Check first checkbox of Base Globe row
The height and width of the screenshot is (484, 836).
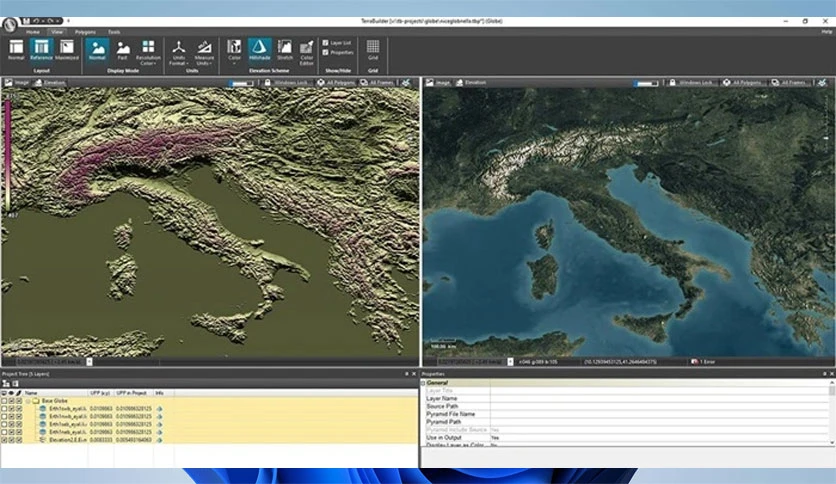(4, 401)
